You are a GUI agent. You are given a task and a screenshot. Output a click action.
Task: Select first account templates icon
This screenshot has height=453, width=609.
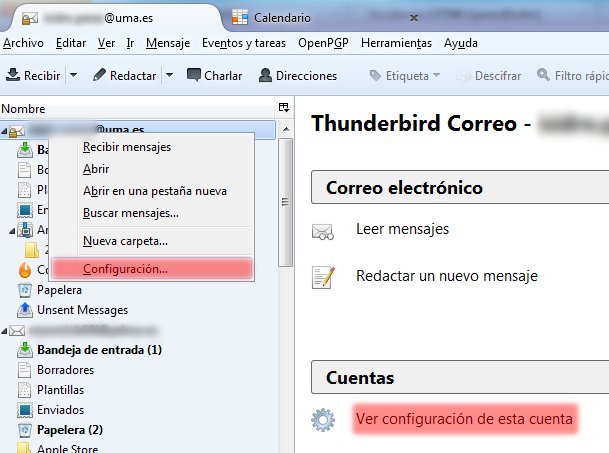(x=24, y=190)
